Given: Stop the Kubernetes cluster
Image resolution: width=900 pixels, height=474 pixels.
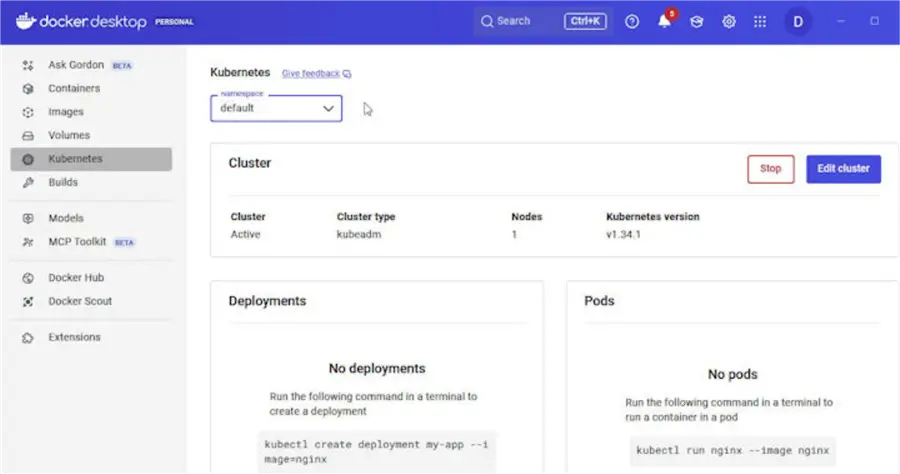Looking at the screenshot, I should pos(771,169).
